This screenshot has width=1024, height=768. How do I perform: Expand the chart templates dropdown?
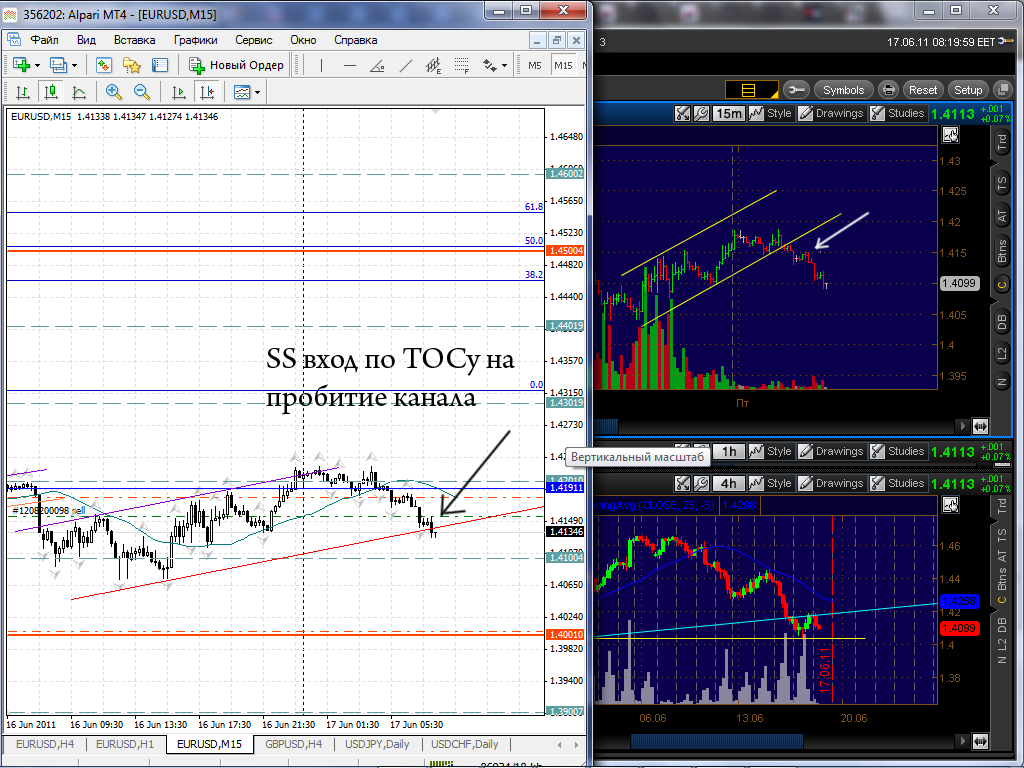257,93
